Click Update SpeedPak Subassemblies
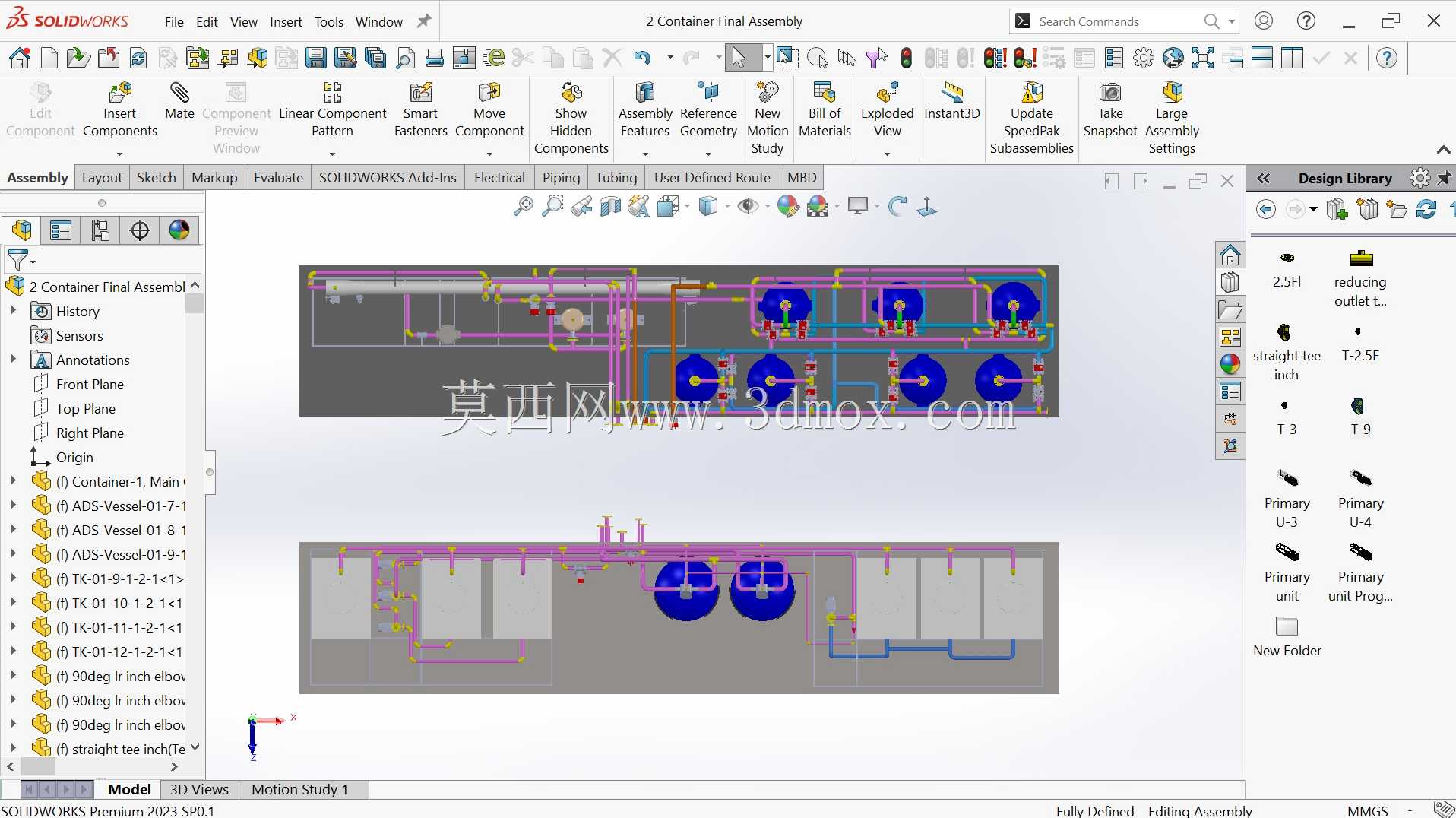The image size is (1456, 818). tap(1031, 119)
